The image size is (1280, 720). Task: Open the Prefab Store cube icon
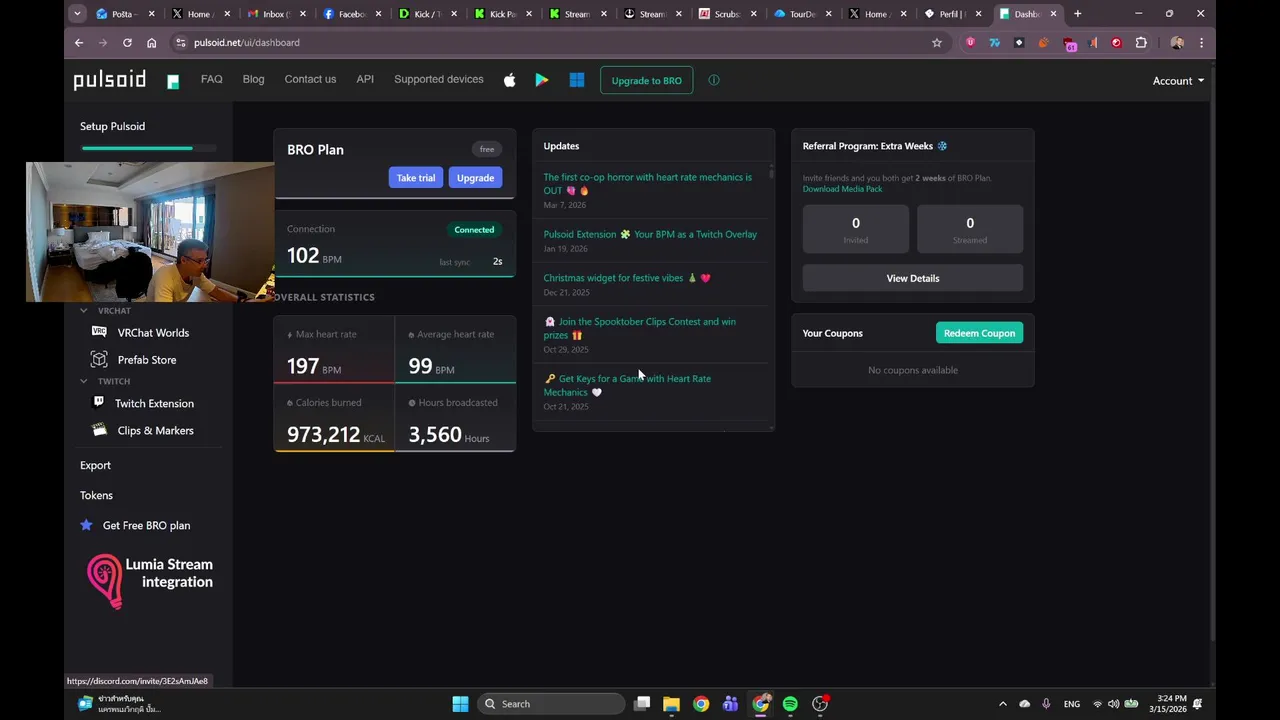99,359
